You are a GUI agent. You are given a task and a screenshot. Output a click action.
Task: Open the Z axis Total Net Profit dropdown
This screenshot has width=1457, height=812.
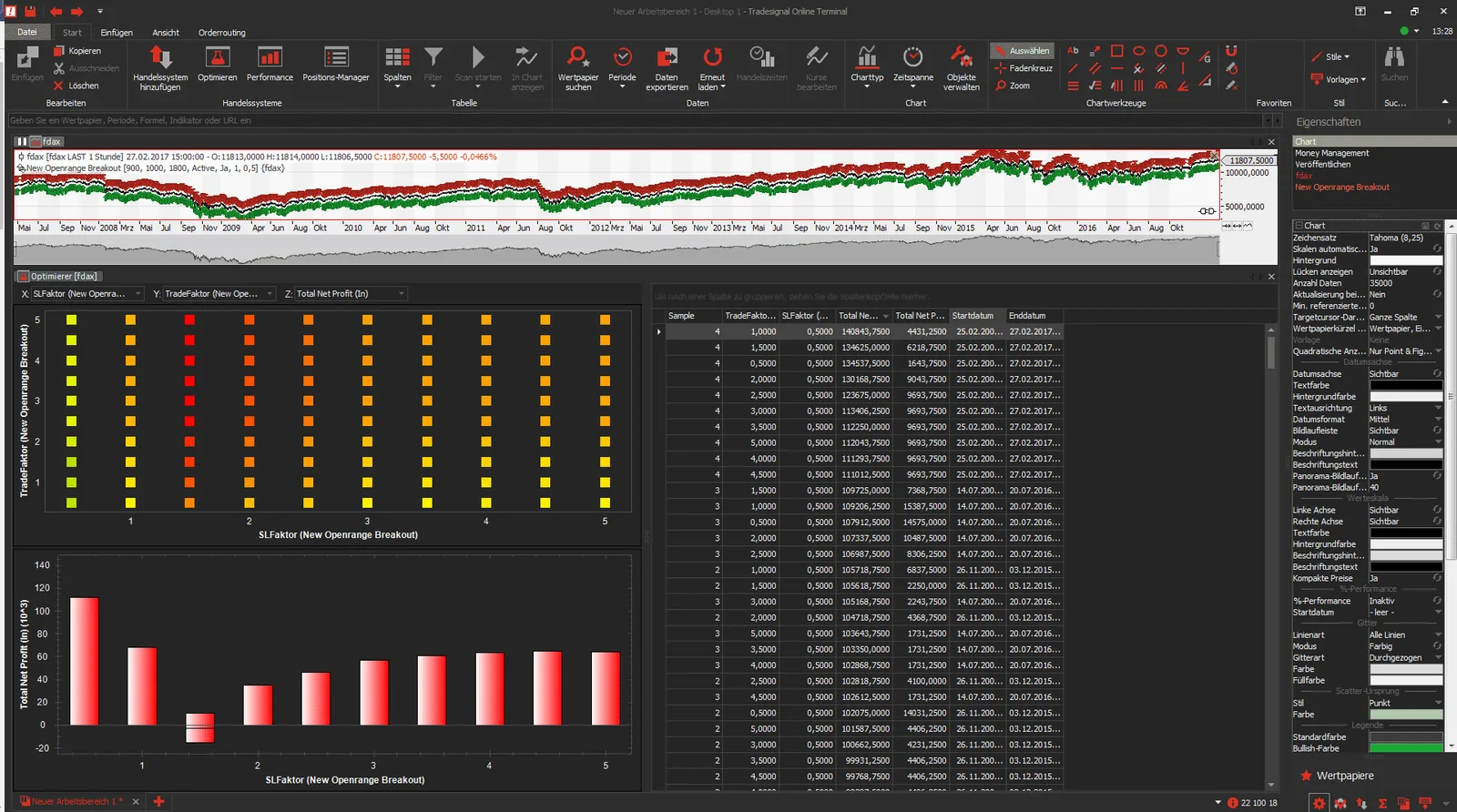[x=350, y=293]
